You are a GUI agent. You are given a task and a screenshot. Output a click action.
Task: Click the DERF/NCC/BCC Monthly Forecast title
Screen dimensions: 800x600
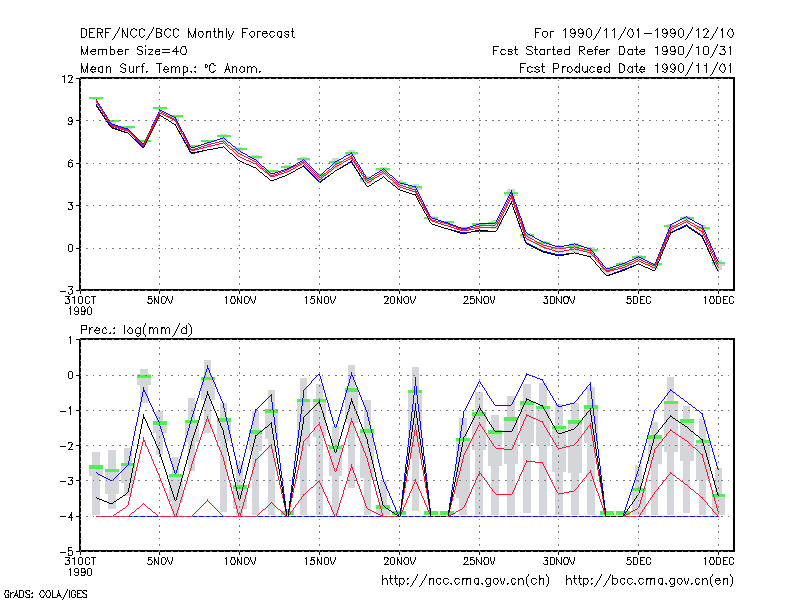[x=187, y=34]
